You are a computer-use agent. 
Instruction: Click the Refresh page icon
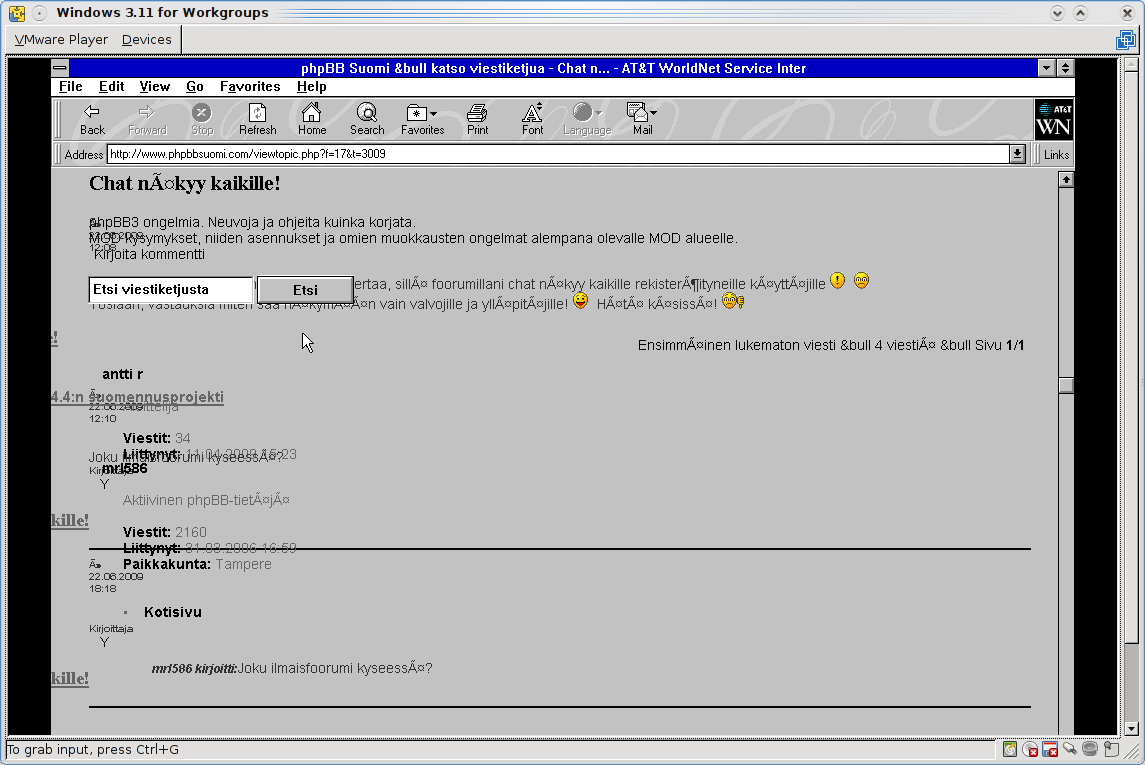(257, 118)
